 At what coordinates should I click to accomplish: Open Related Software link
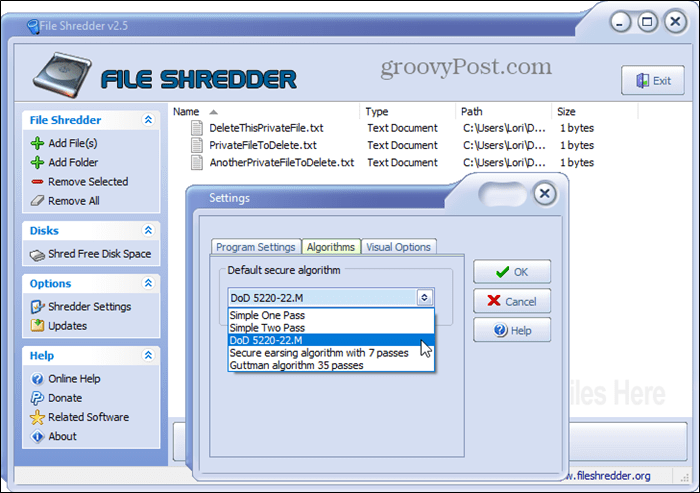tap(88, 417)
